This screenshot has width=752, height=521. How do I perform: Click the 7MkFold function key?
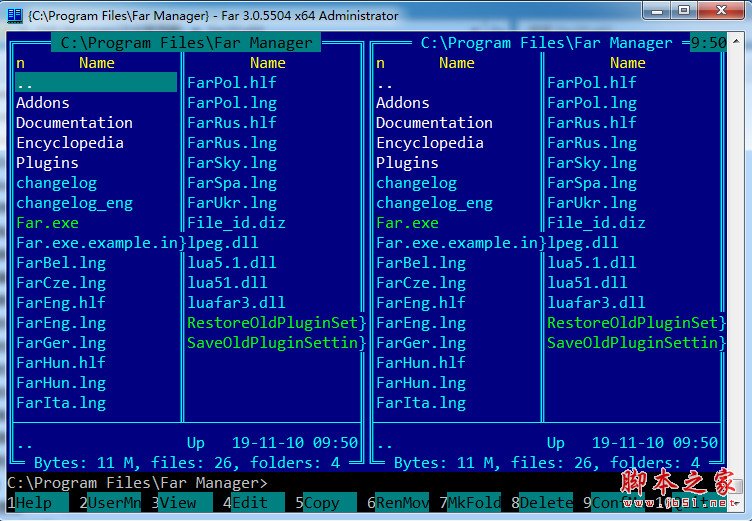click(x=470, y=503)
